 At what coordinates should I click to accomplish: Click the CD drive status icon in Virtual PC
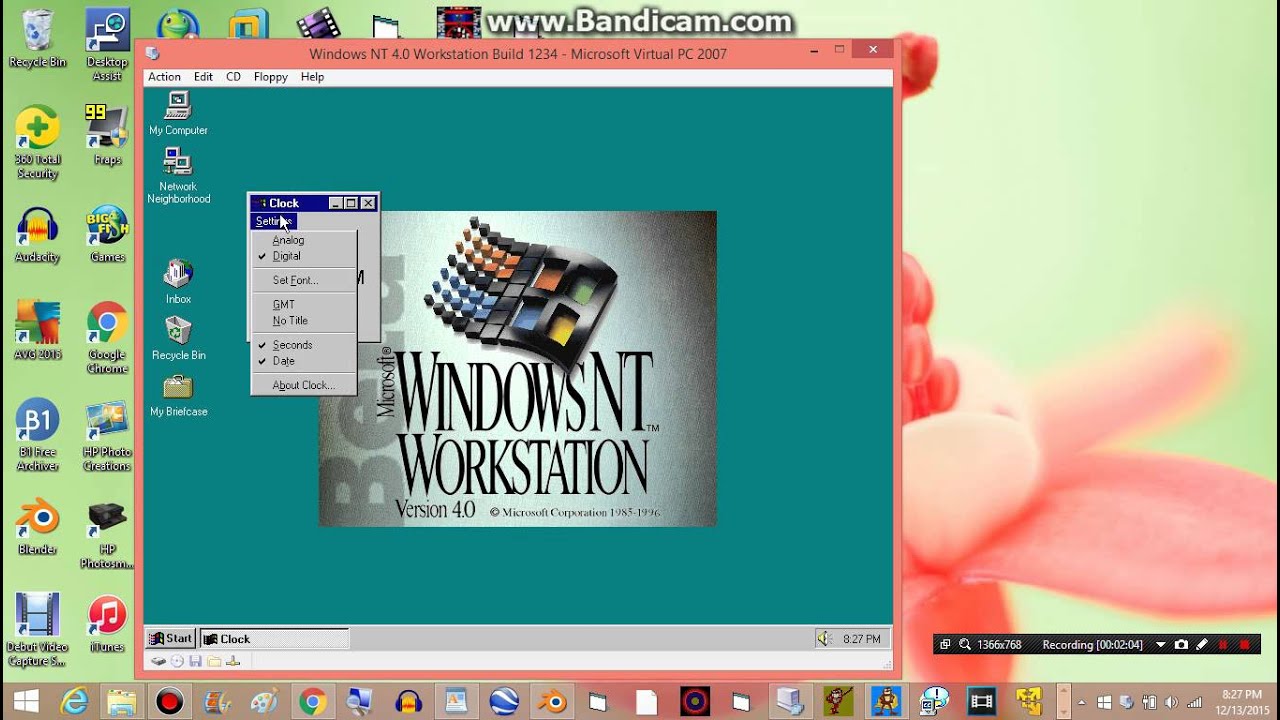tap(177, 661)
